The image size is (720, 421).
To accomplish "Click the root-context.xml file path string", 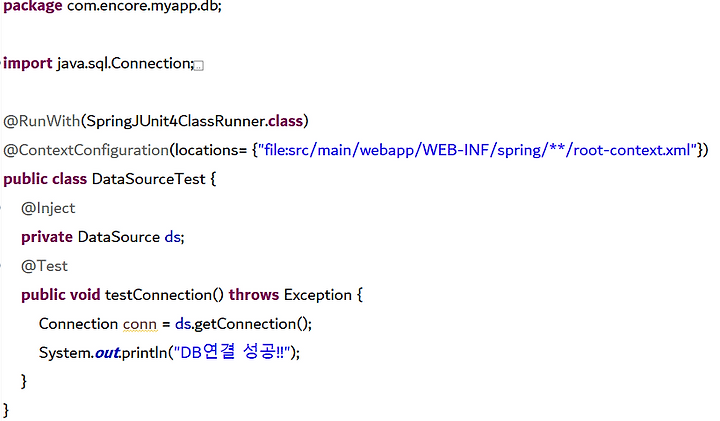I will tap(477, 150).
